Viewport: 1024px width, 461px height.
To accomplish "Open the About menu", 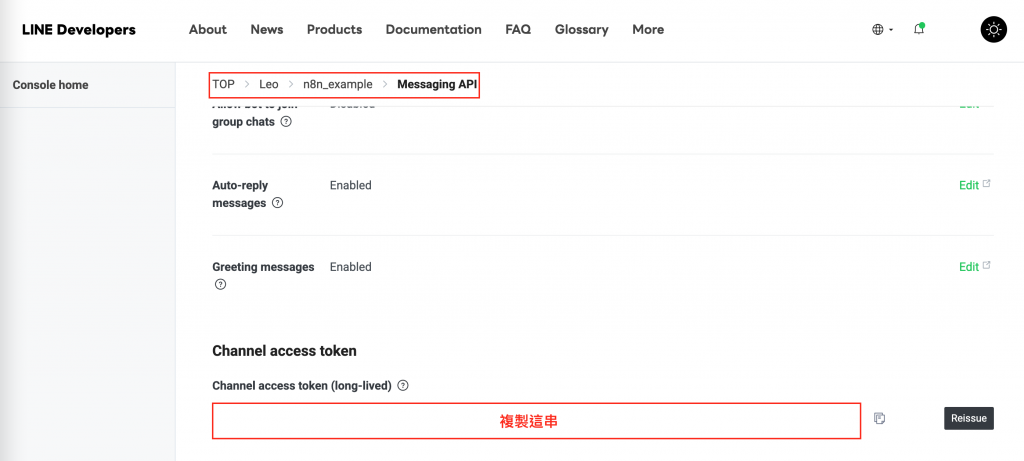I will [x=208, y=29].
